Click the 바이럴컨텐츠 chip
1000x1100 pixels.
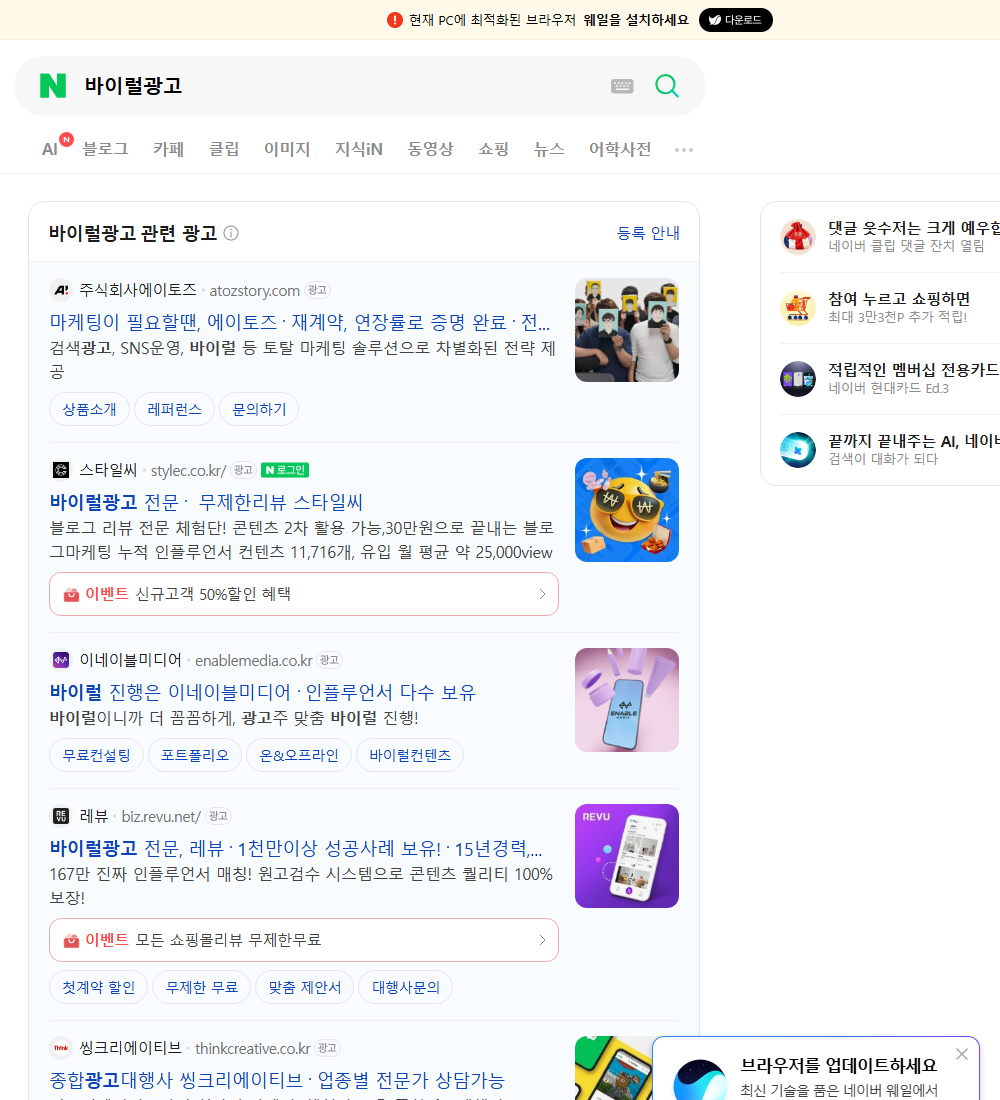click(x=410, y=755)
